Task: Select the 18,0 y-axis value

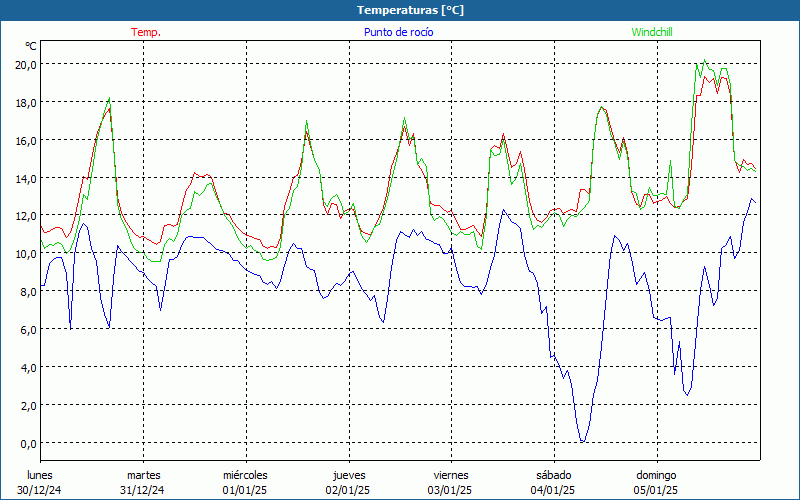Action: tap(28, 103)
